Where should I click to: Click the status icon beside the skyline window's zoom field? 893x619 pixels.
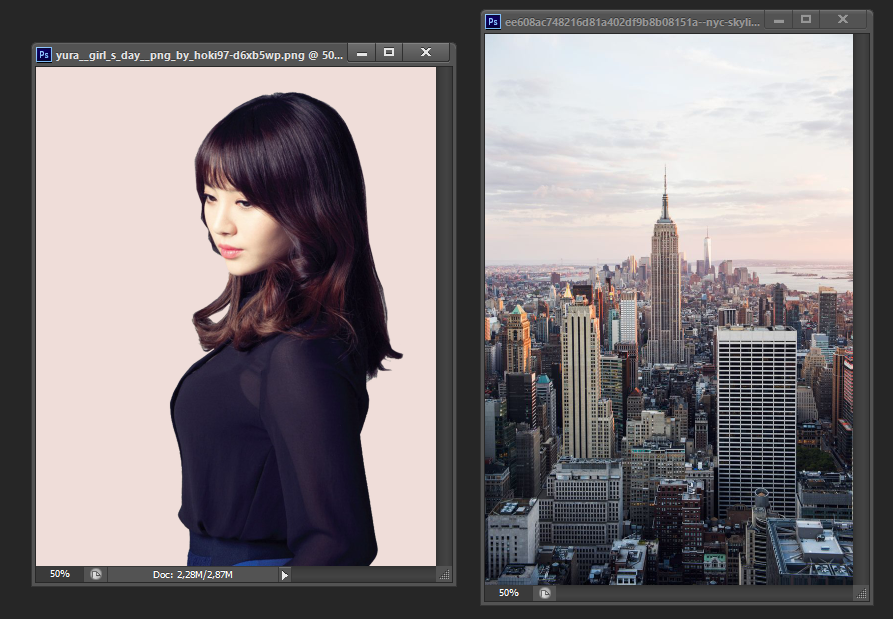pyautogui.click(x=545, y=593)
